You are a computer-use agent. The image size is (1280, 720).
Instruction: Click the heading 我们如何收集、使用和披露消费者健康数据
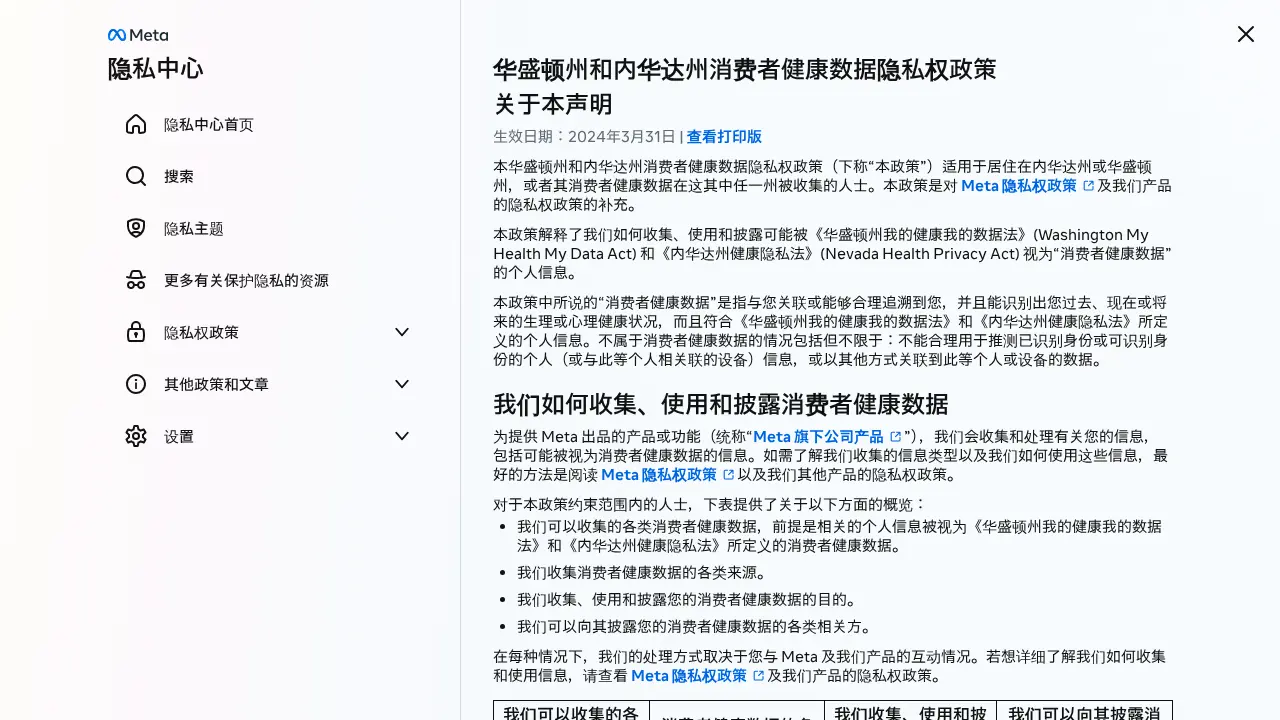721,405
